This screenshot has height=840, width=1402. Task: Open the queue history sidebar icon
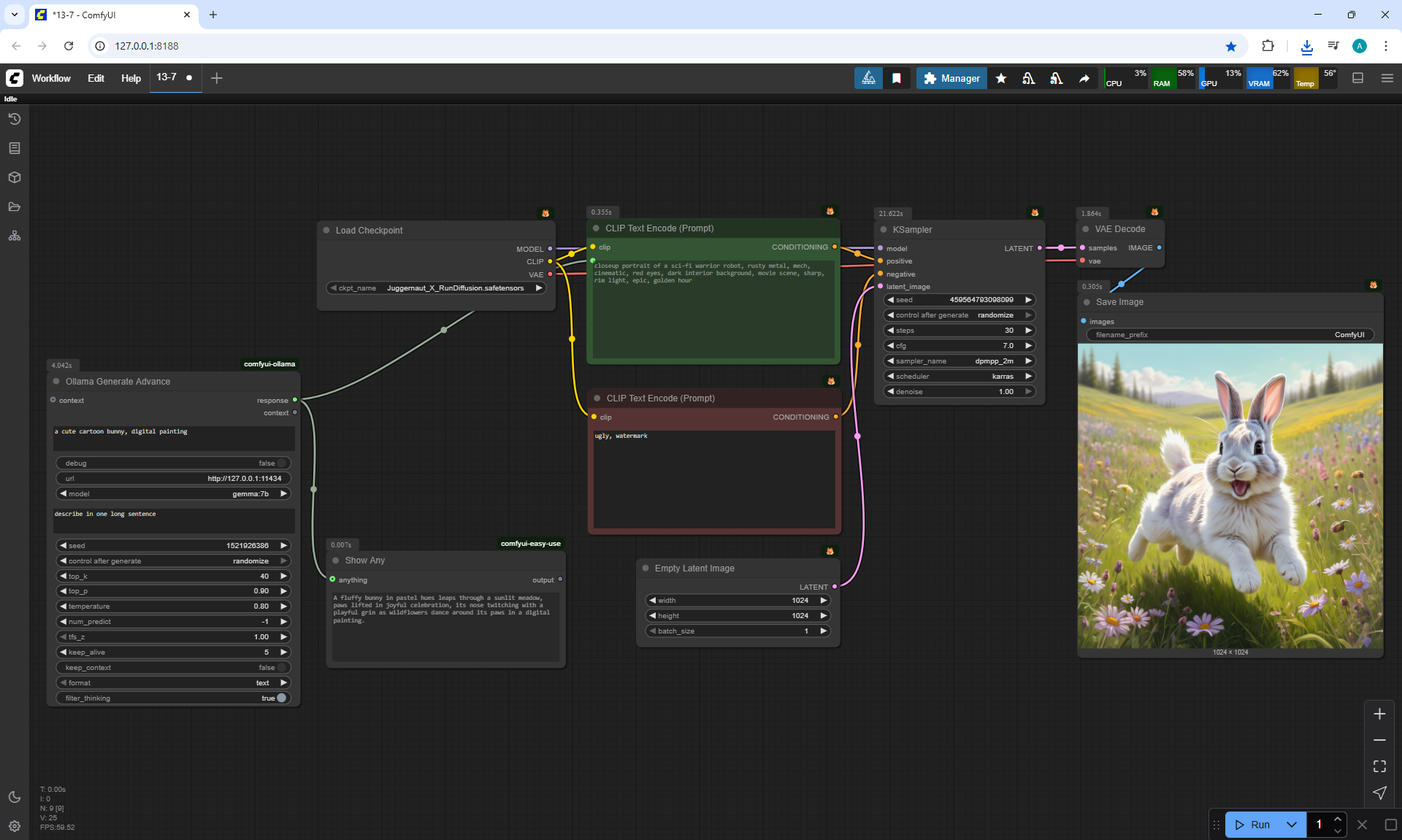coord(15,119)
